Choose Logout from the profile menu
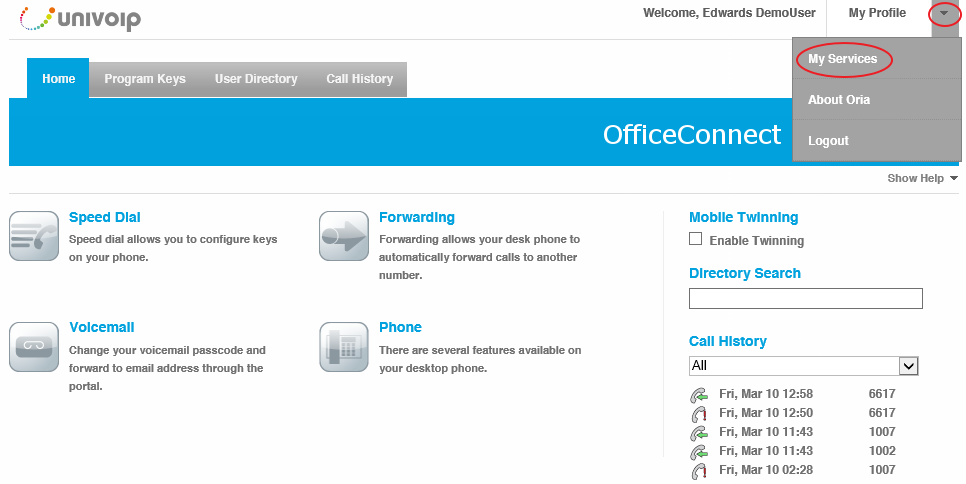The width and height of the screenshot is (966, 484). (x=828, y=141)
